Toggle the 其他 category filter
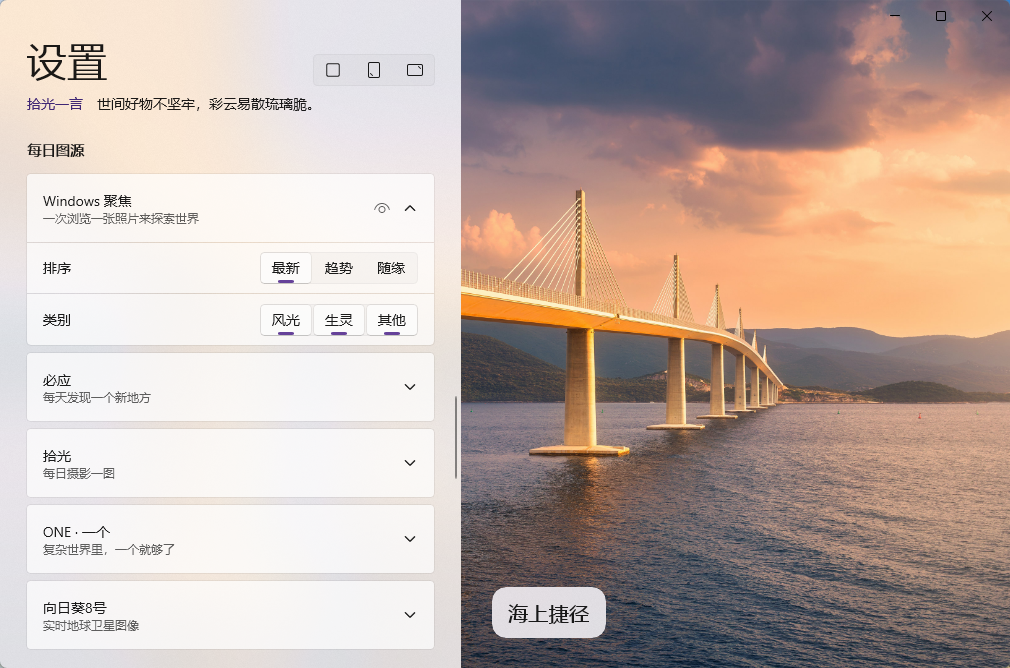The height and width of the screenshot is (668, 1010). click(391, 320)
